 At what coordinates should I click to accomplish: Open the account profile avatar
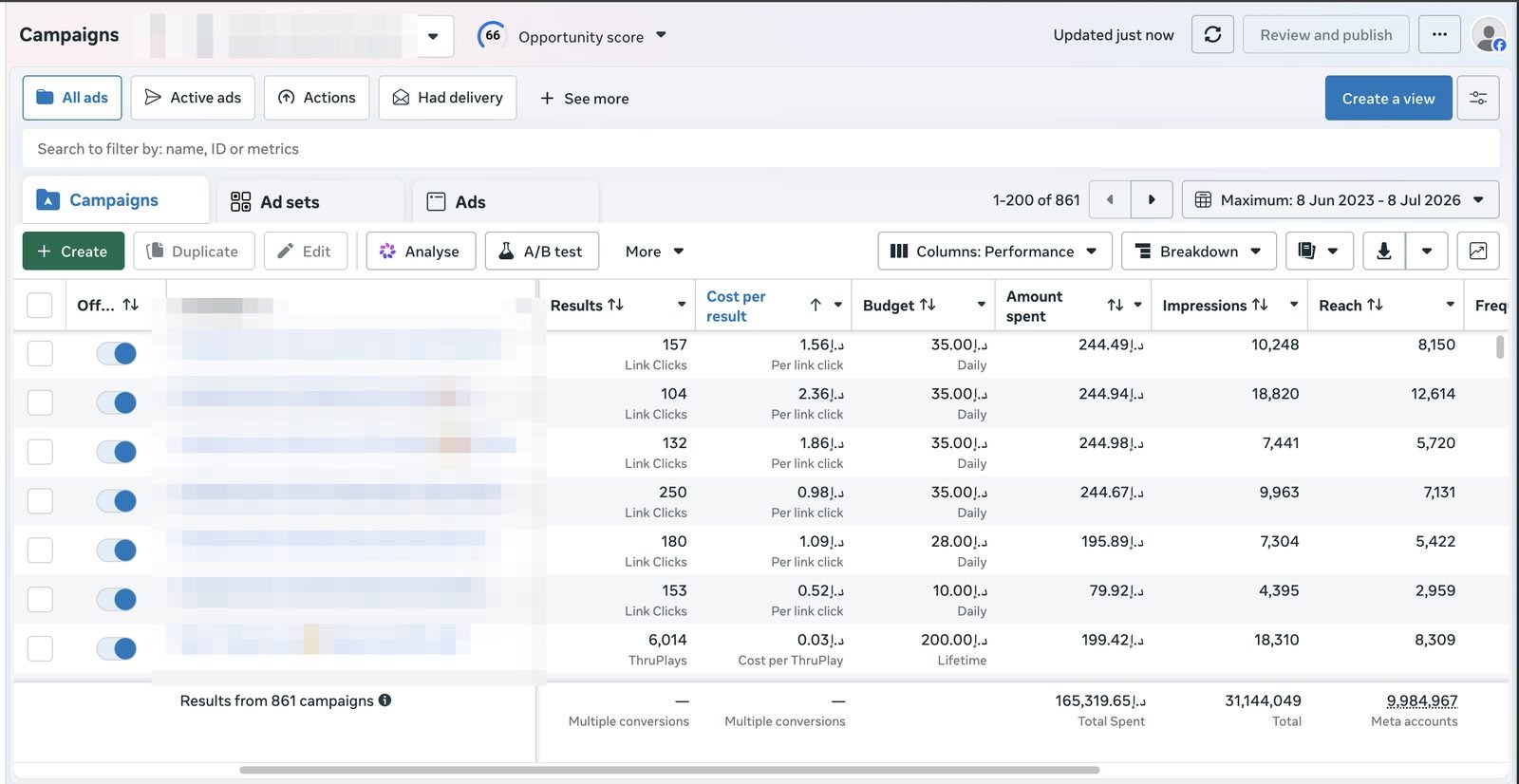1488,35
